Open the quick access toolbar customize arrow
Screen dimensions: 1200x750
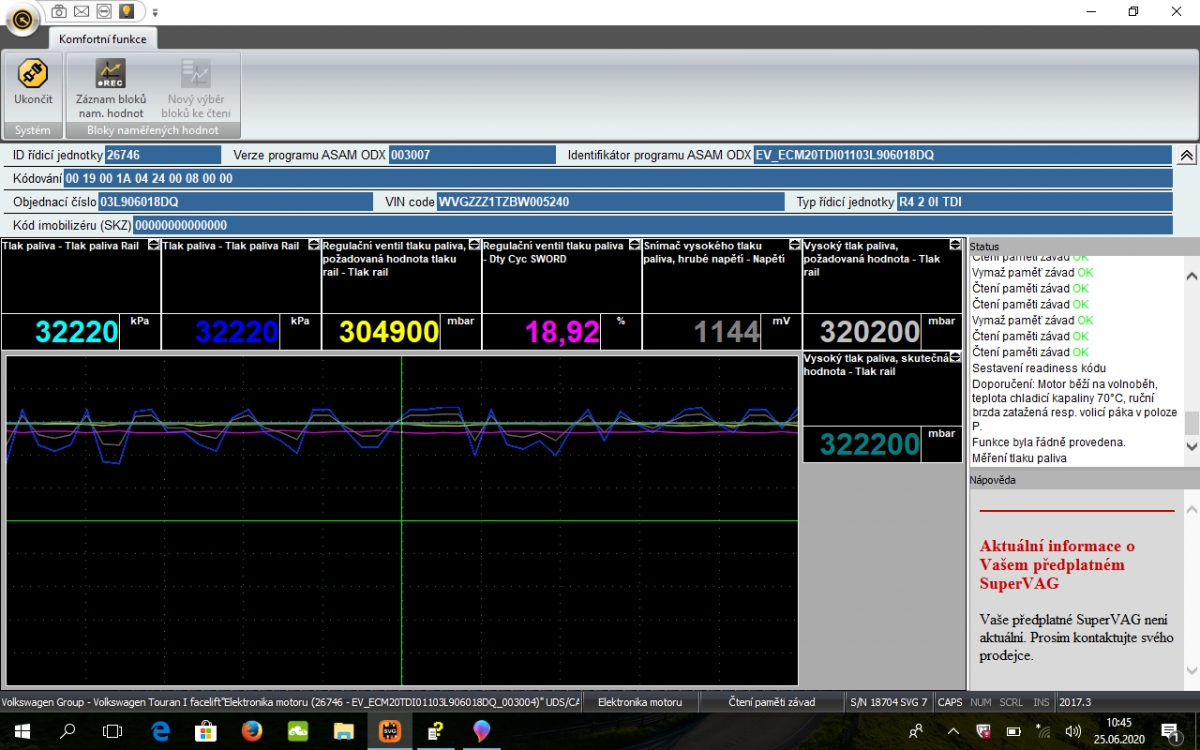tap(155, 12)
